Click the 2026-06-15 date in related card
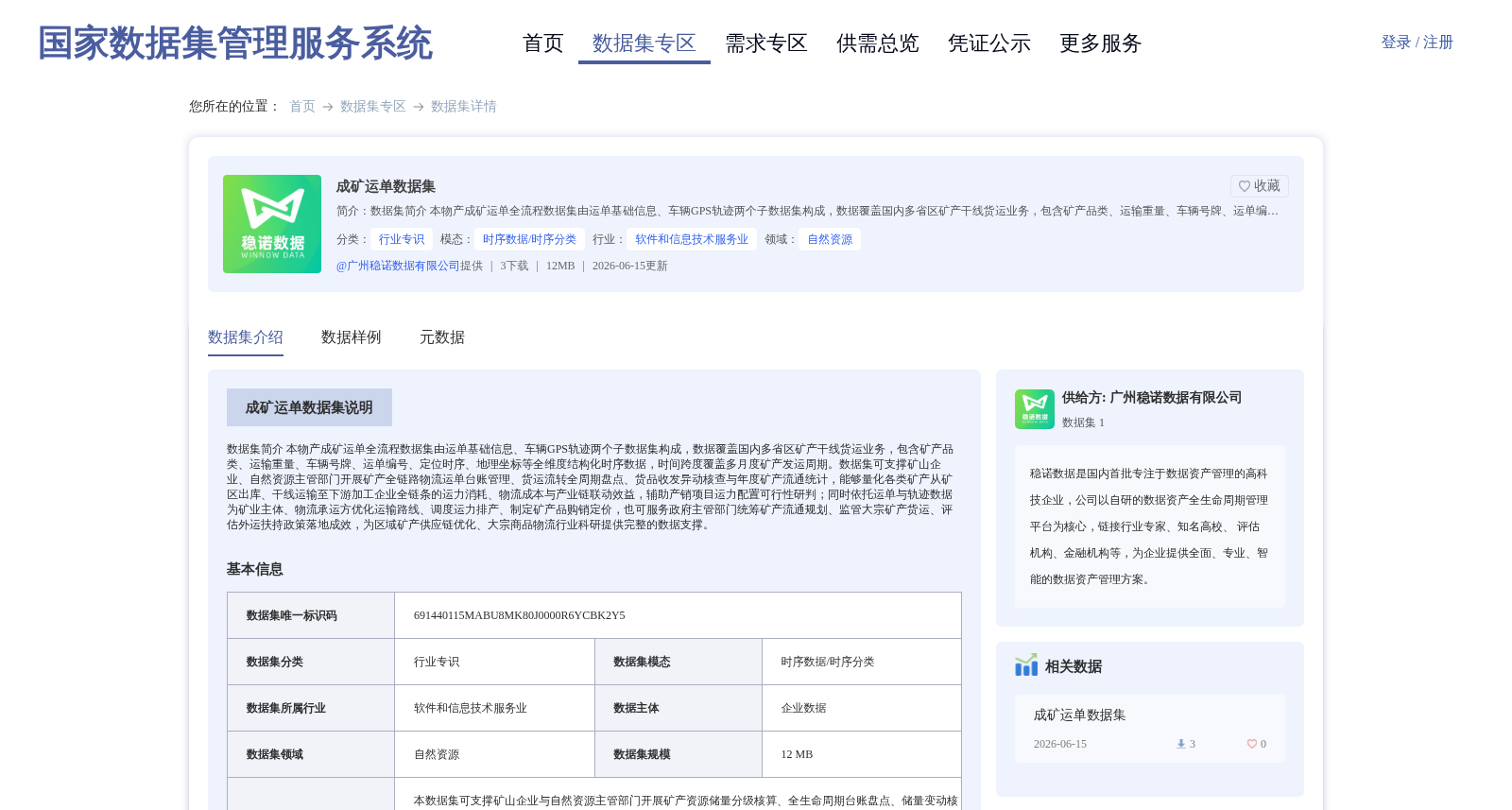Viewport: 1512px width, 810px height. [1060, 744]
